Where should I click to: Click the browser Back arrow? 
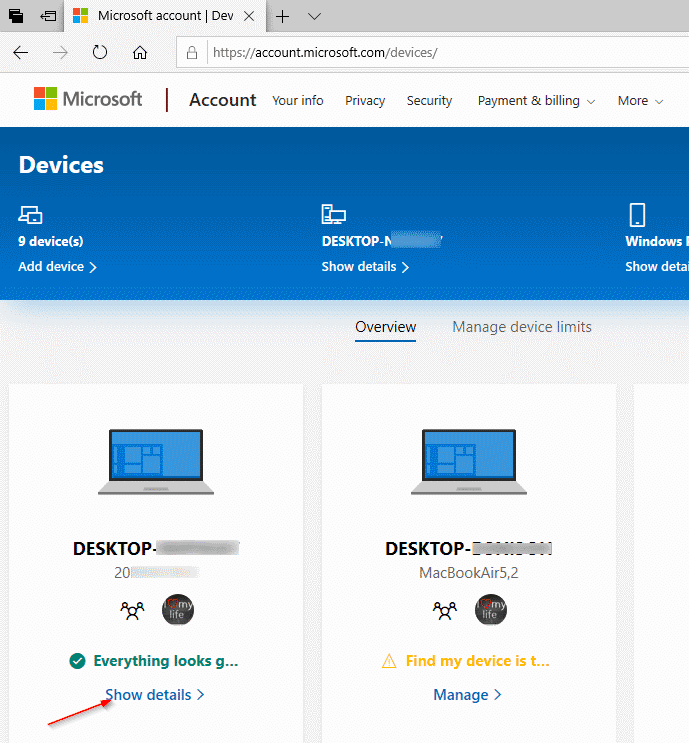tap(20, 53)
